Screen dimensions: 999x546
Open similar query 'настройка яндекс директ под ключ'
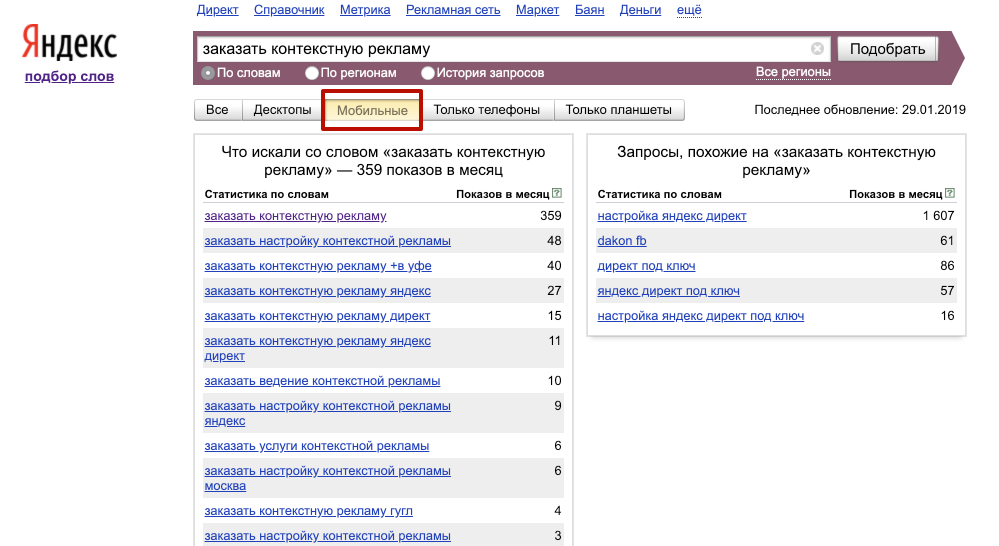coord(701,316)
